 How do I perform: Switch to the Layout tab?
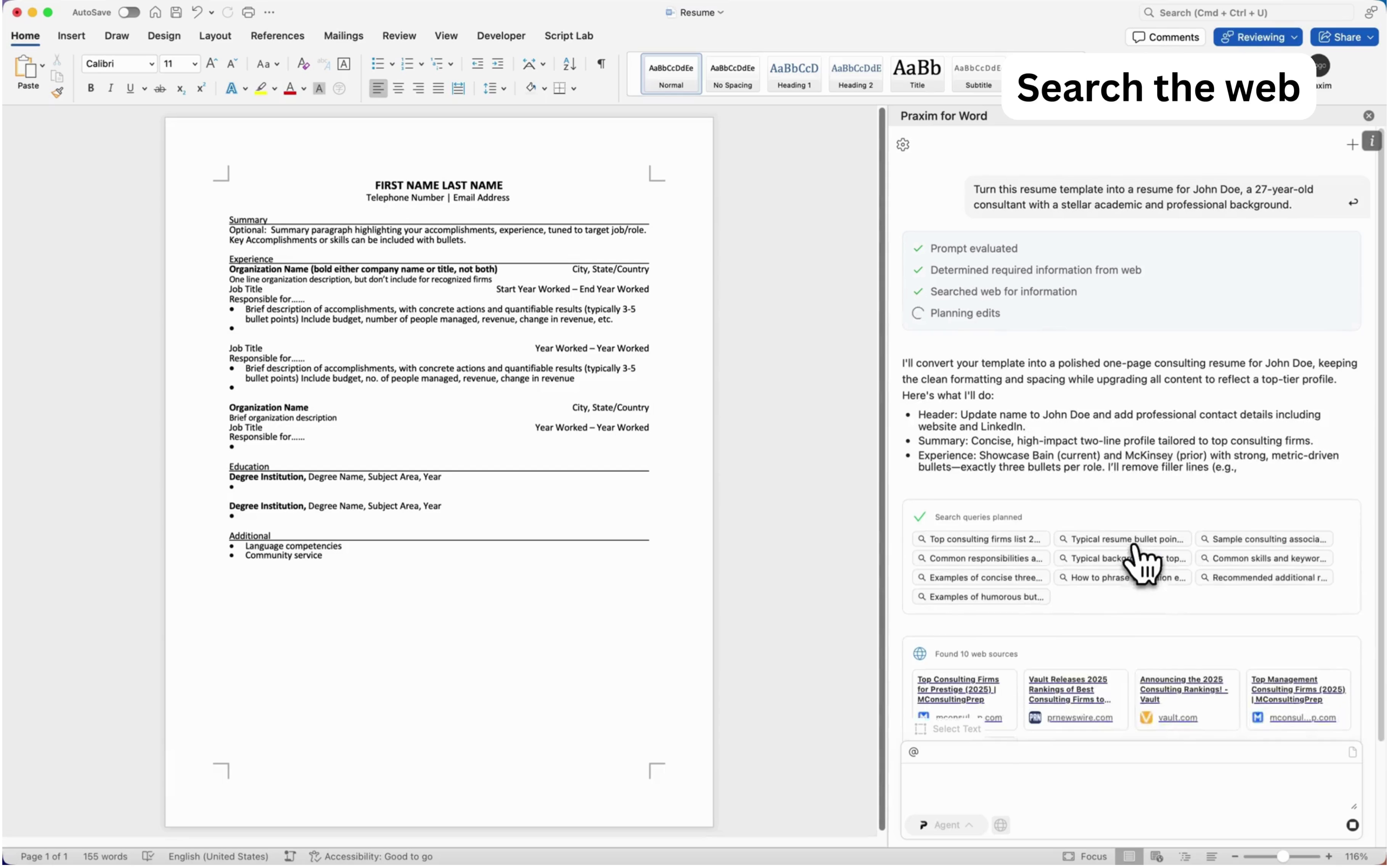pos(215,35)
